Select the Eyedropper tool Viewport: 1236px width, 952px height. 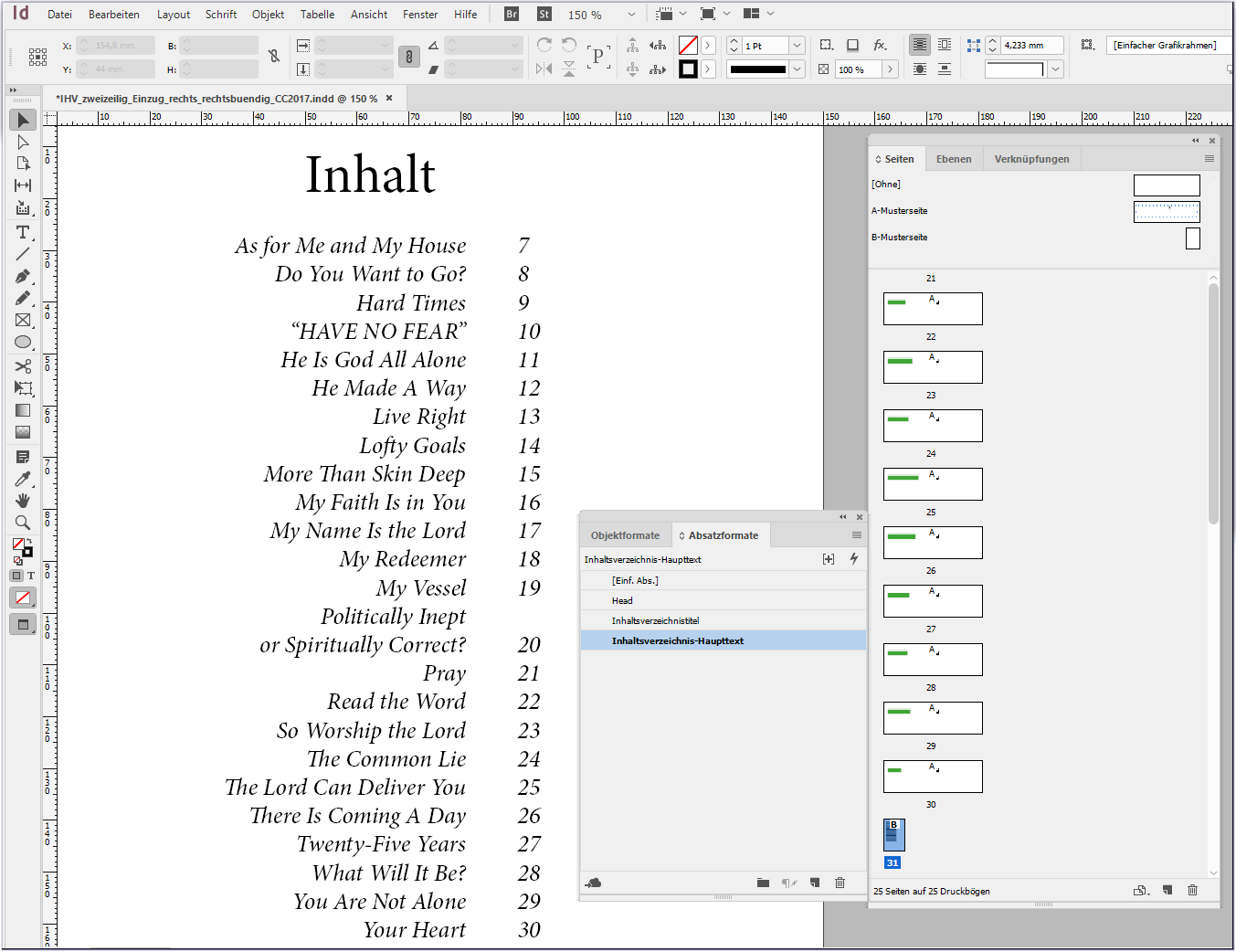[23, 478]
